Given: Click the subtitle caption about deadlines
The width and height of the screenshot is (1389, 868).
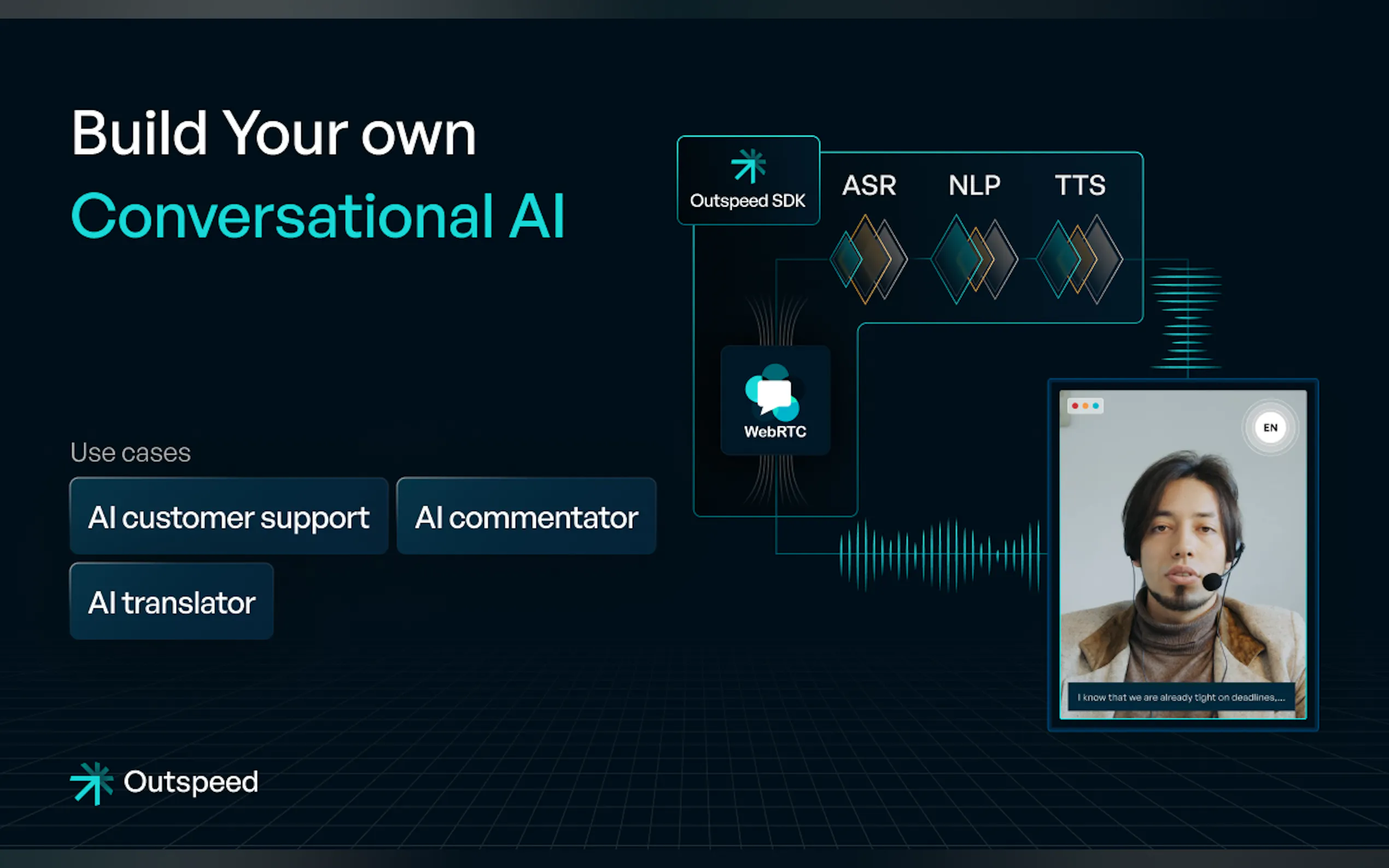Looking at the screenshot, I should (x=1181, y=697).
